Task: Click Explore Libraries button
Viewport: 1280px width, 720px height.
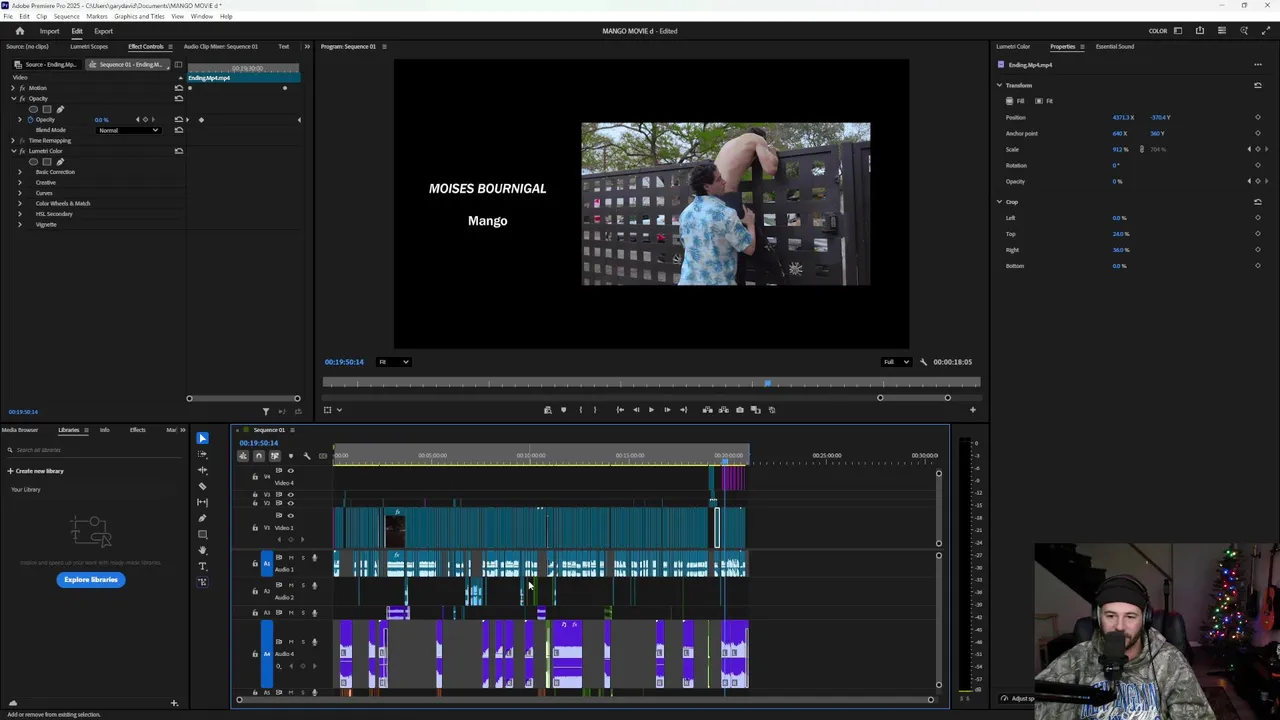Action: pos(91,580)
